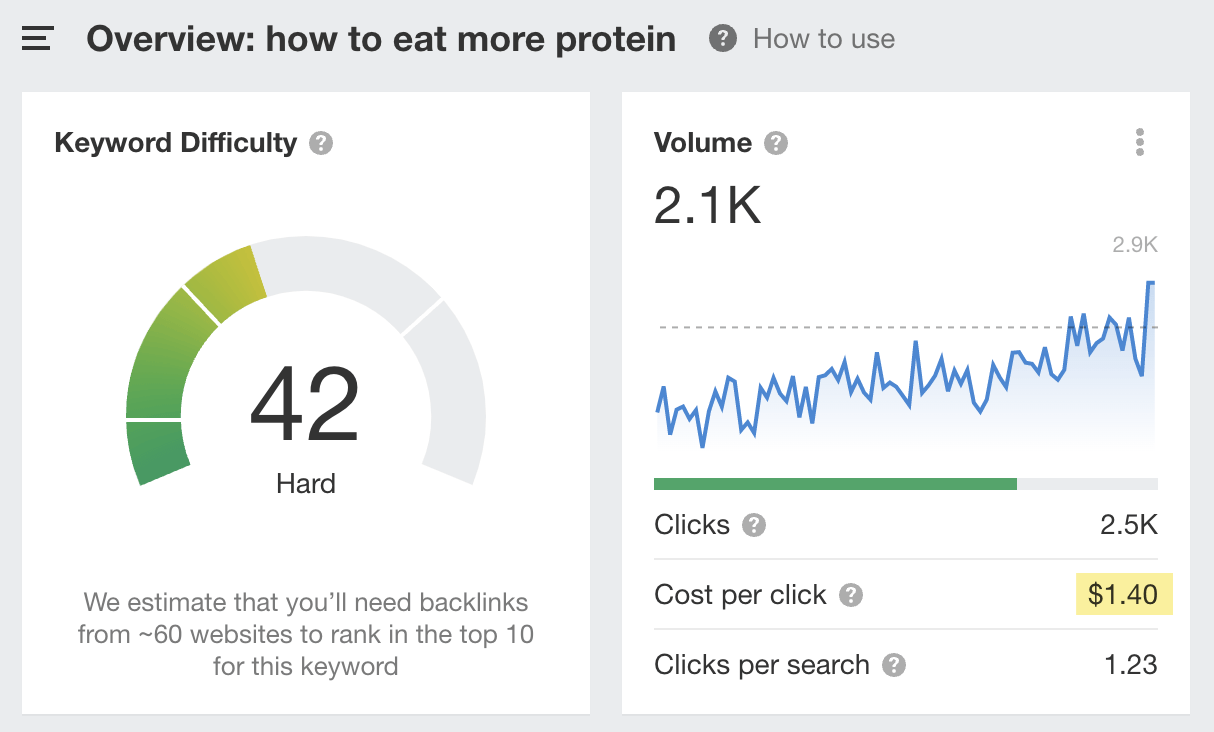Expand the three-dot menu on Volume panel
Image resolution: width=1214 pixels, height=732 pixels.
(x=1139, y=142)
